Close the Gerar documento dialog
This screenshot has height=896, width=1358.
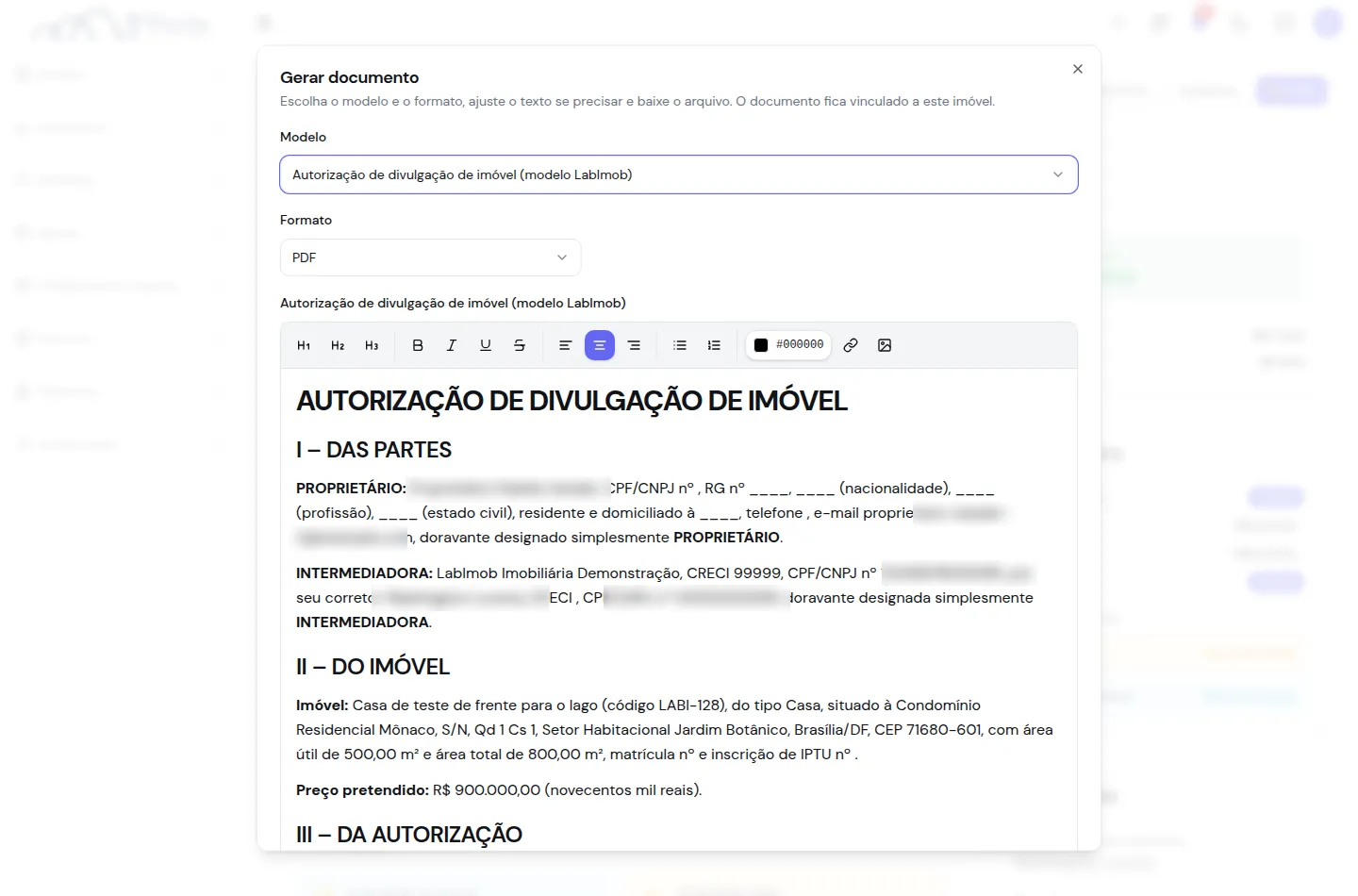point(1078,69)
